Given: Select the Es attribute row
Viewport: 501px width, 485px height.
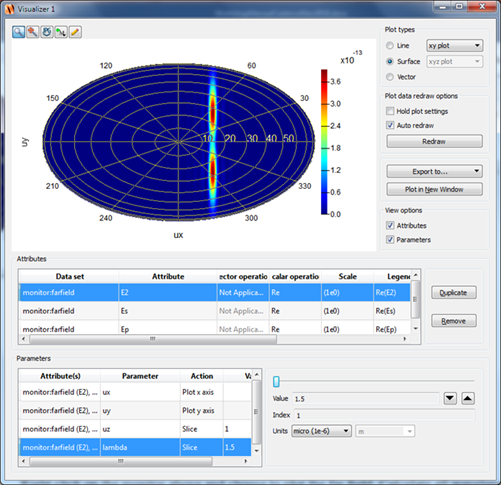Looking at the screenshot, I should coord(214,311).
